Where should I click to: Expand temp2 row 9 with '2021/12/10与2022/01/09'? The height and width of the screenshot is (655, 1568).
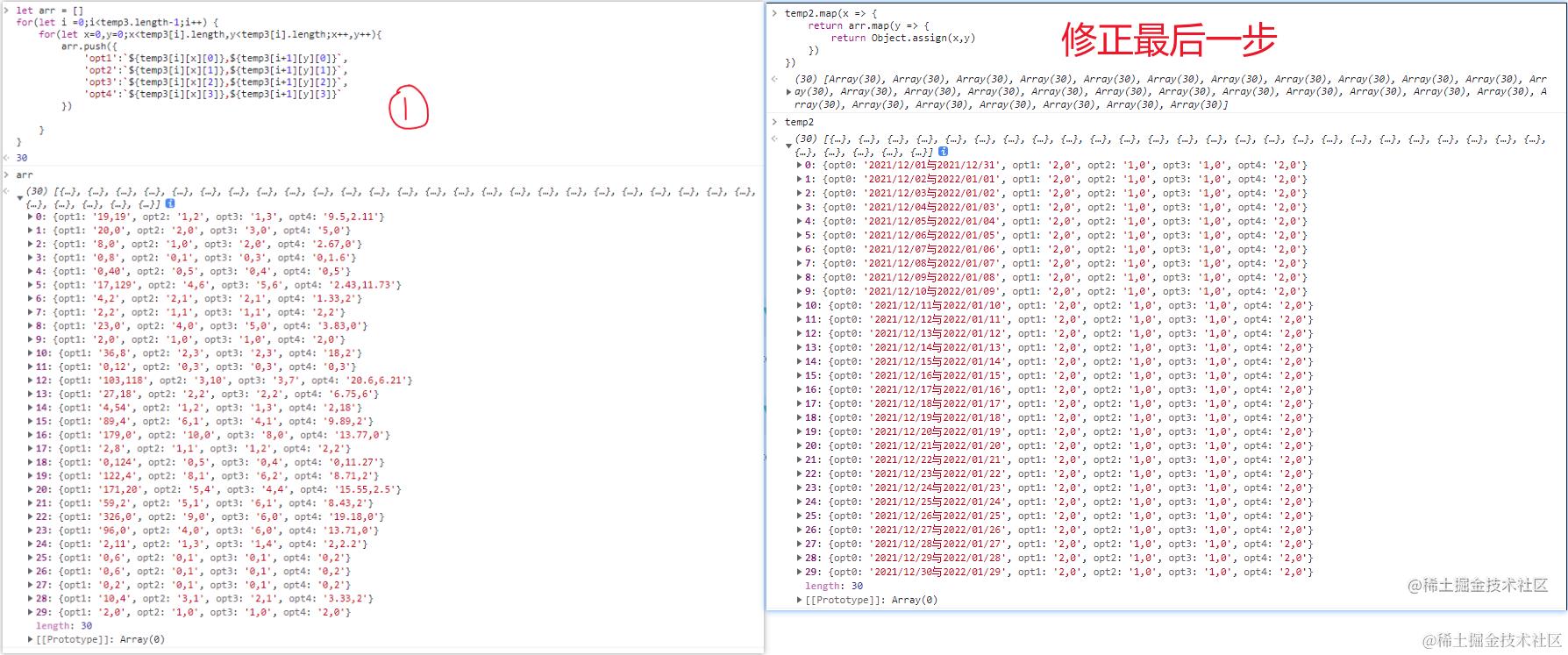799,291
